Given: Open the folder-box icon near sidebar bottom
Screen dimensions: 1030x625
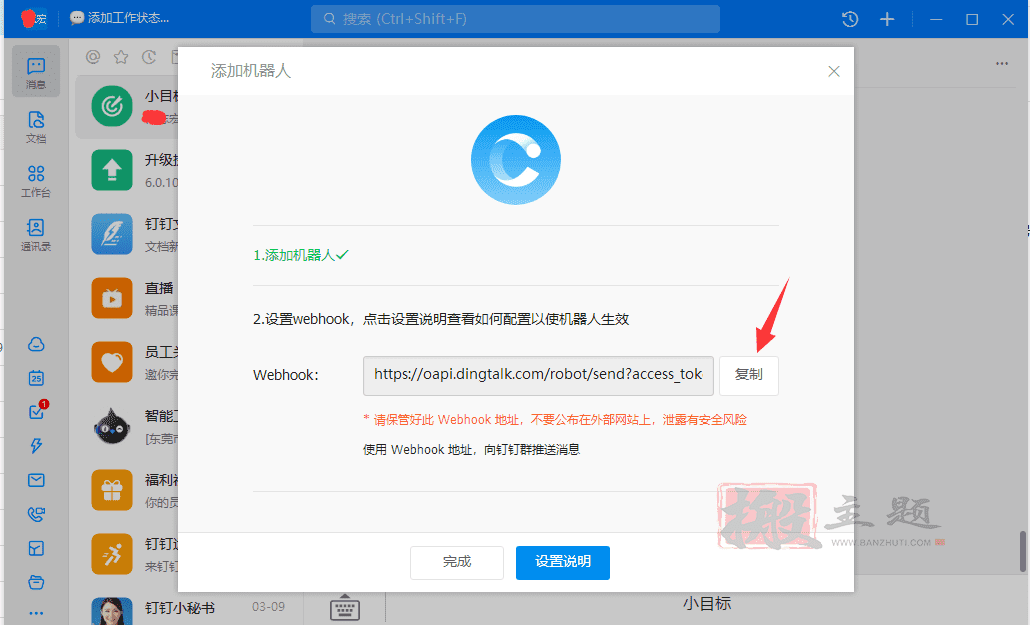Looking at the screenshot, I should pyautogui.click(x=36, y=582).
